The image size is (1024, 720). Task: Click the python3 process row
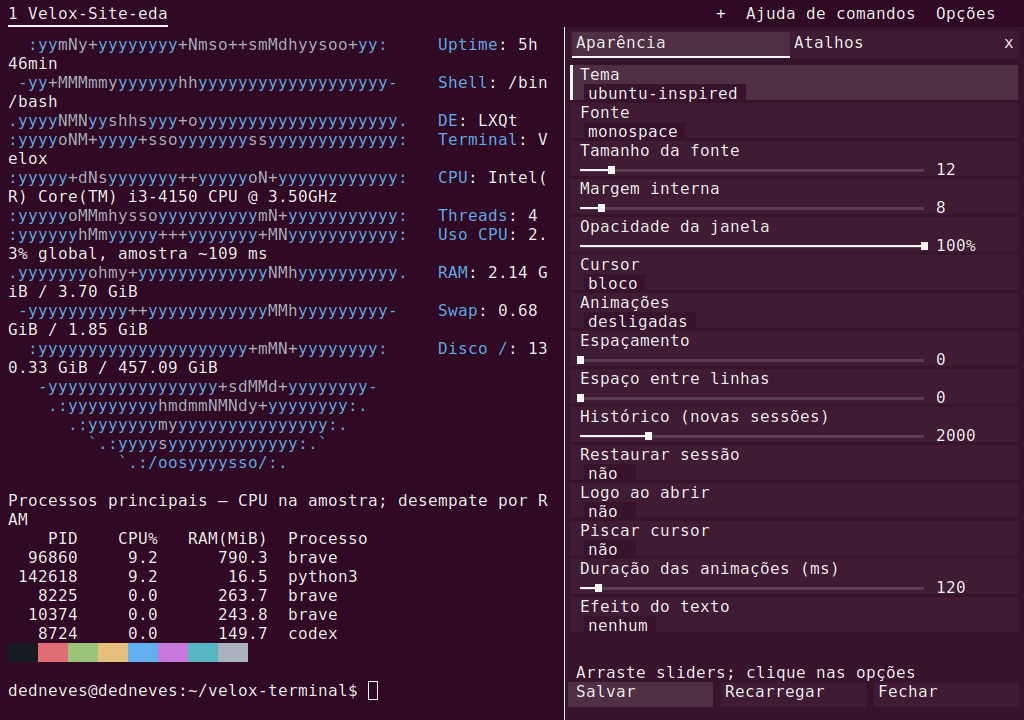click(188, 576)
